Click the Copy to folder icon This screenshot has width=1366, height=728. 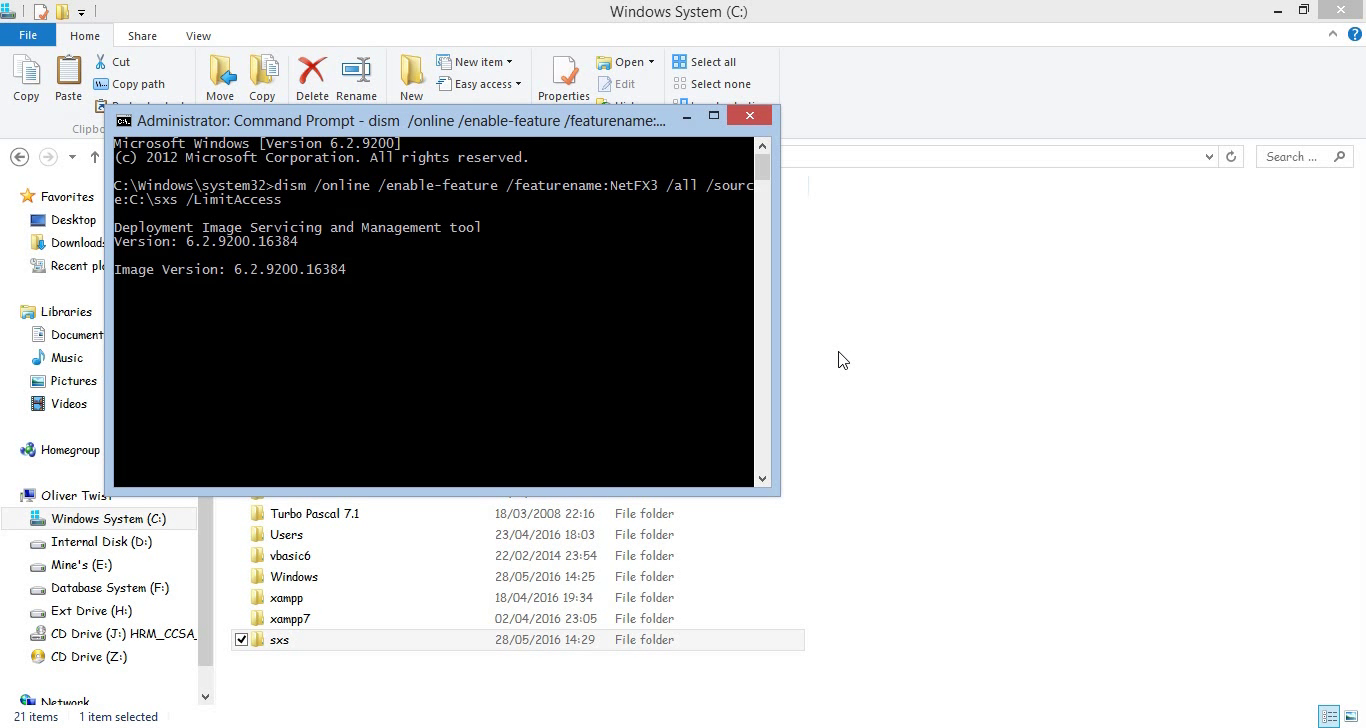262,72
